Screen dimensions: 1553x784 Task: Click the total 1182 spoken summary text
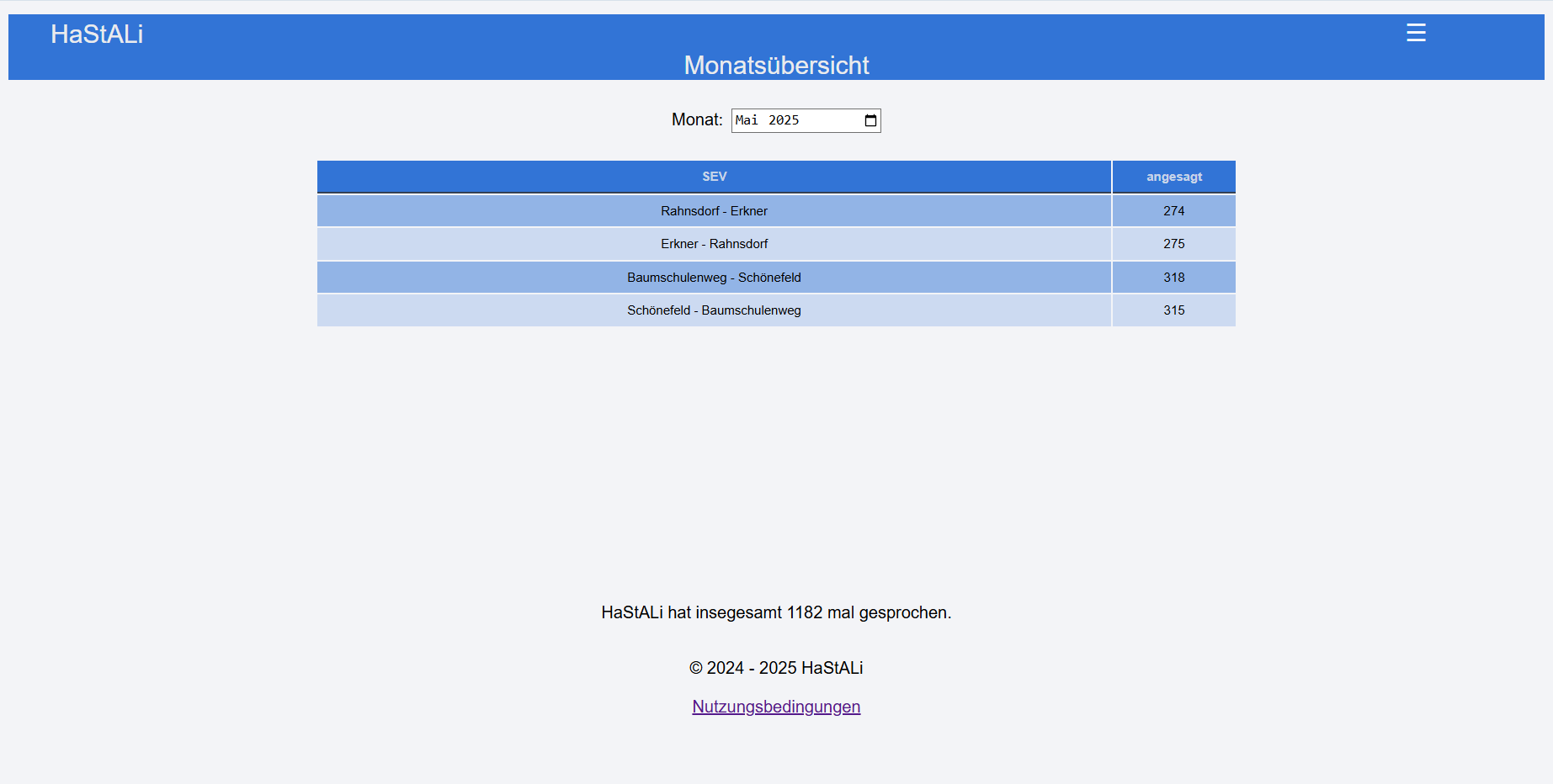click(x=776, y=612)
